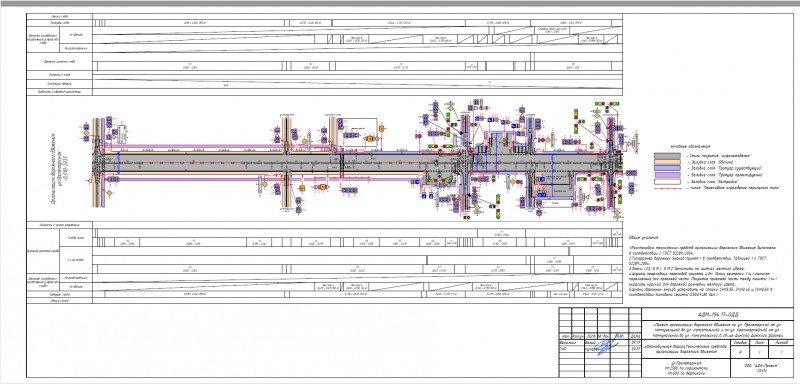This screenshot has height=384, width=800.
Task: Select the 'Листов' header cell in title block
Action: coord(782,342)
